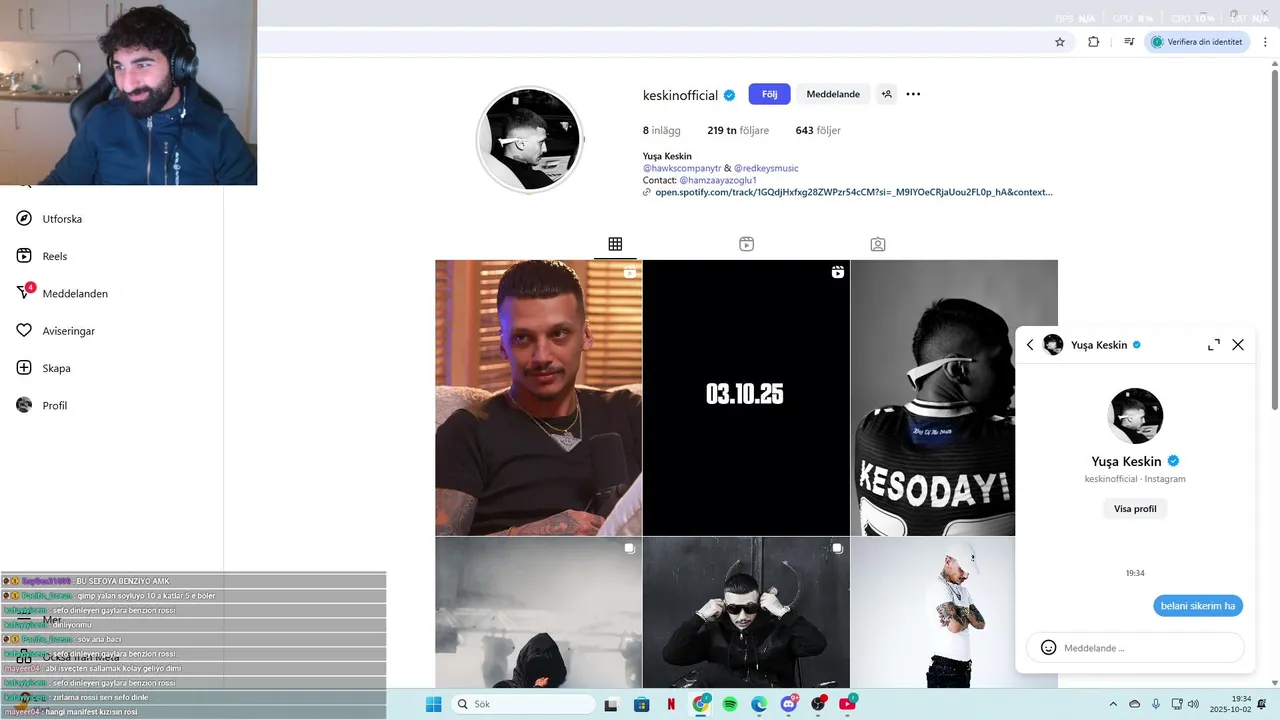The width and height of the screenshot is (1280, 720).
Task: Open the post of man on couch
Action: point(538,398)
